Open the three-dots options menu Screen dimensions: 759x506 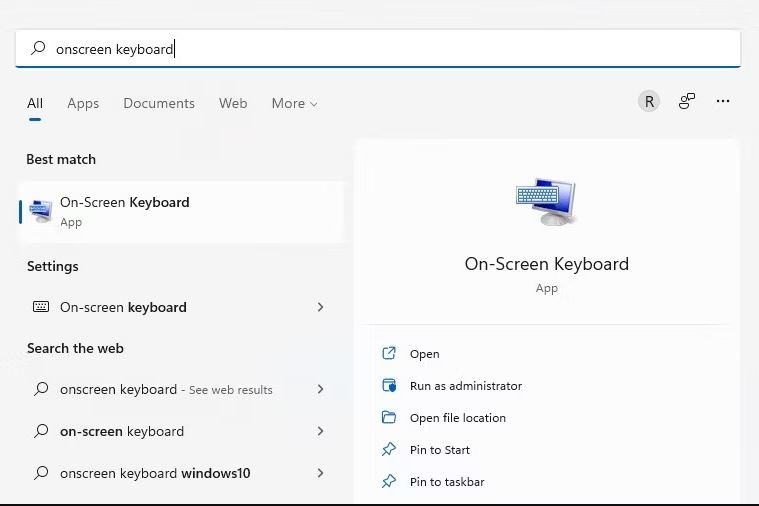pyautogui.click(x=723, y=101)
